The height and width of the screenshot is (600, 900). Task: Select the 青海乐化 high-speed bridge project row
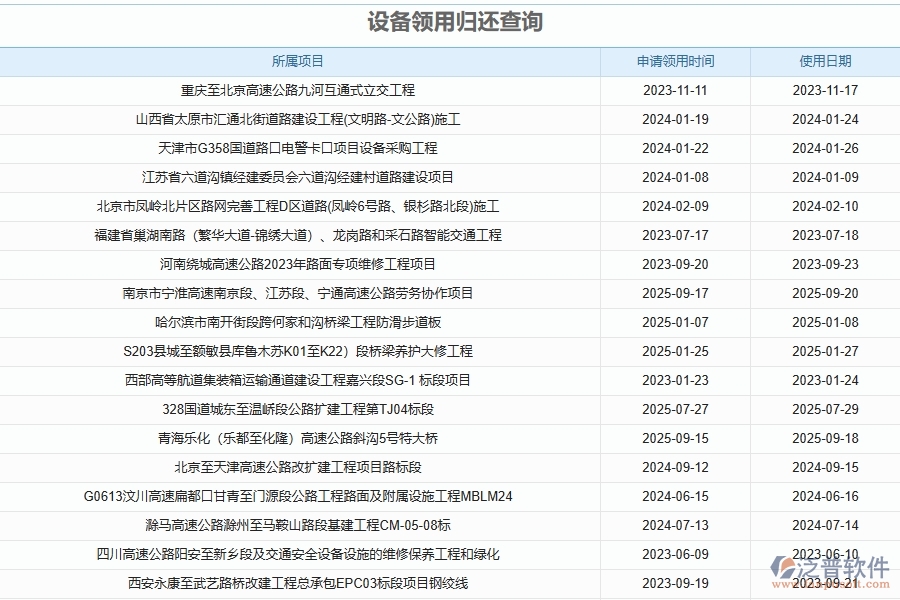(301, 438)
